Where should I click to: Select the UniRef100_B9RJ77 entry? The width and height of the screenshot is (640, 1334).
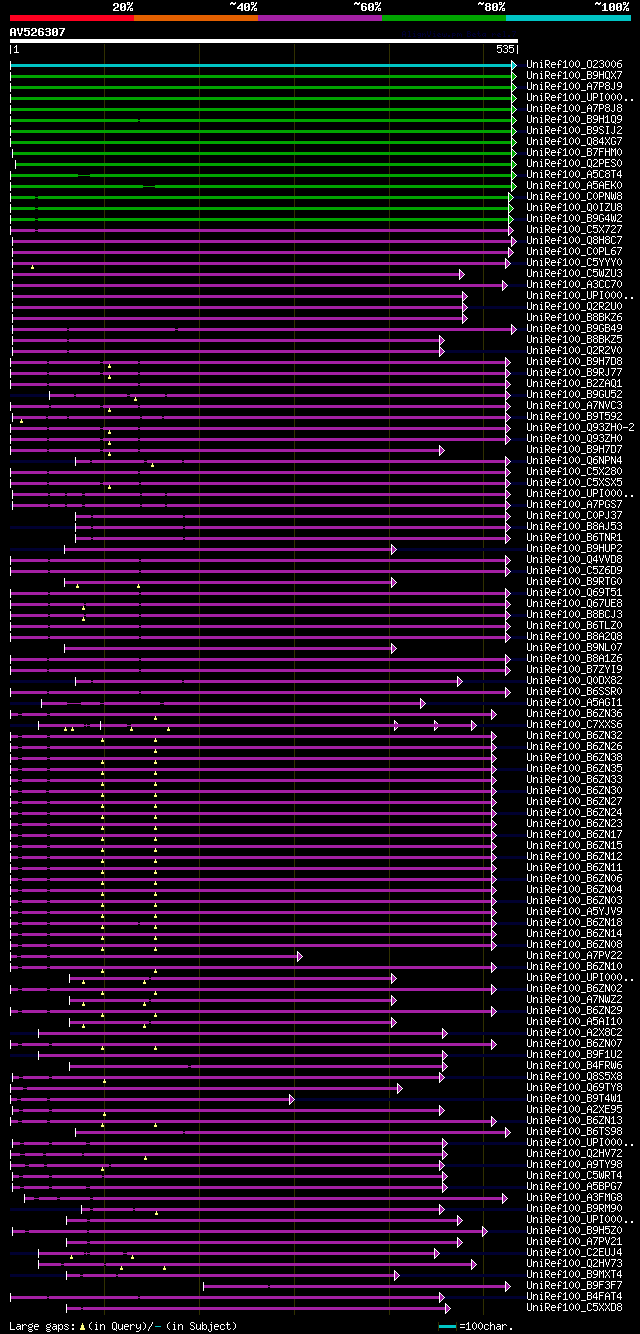(x=573, y=372)
